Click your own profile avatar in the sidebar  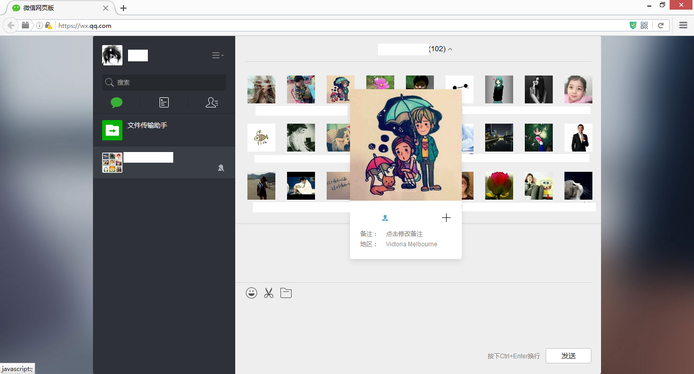(112, 55)
